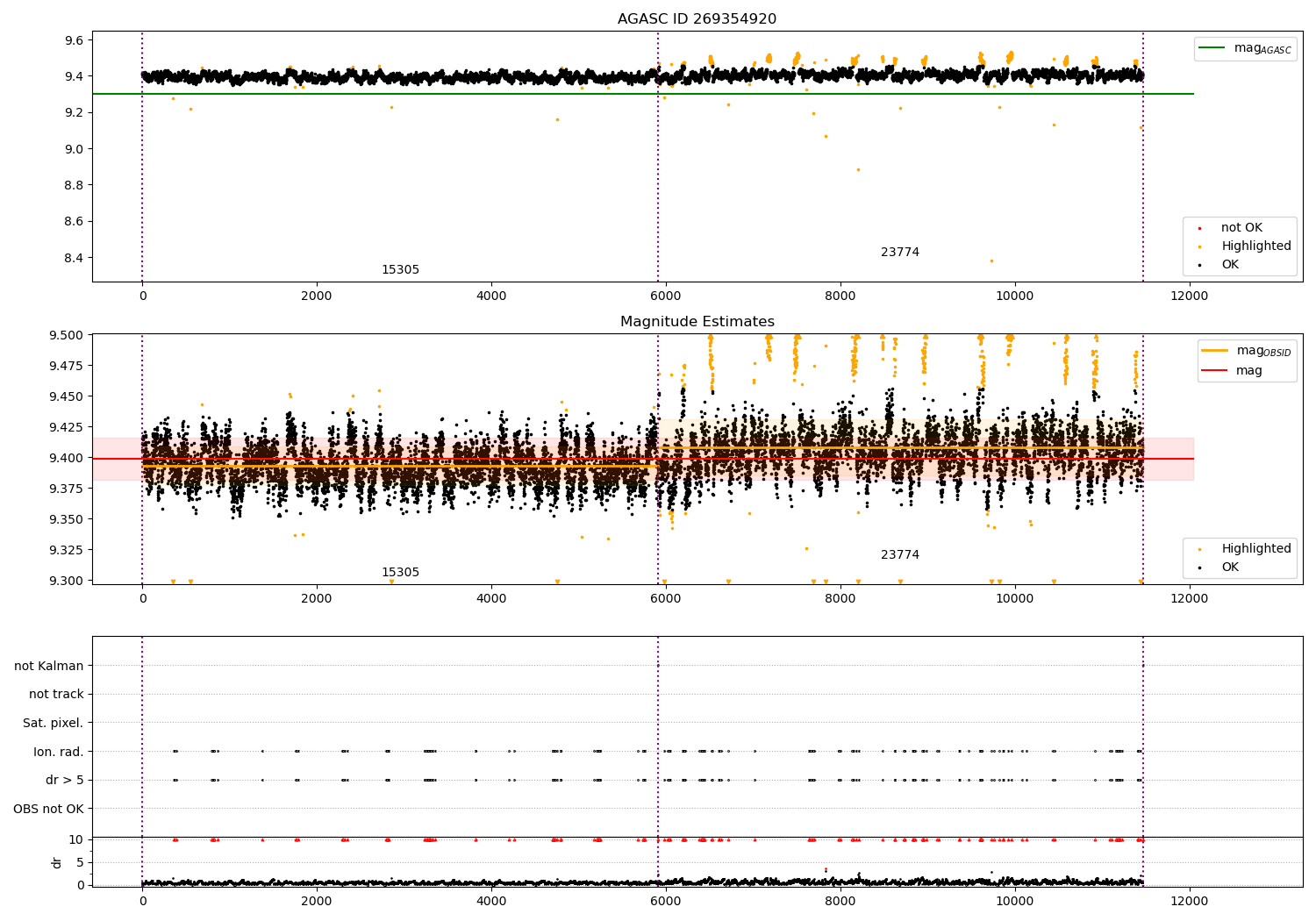Image resolution: width=1316 pixels, height=921 pixels.
Task: Click the 9.325 y-axis tick in middle plot
Action: click(67, 550)
